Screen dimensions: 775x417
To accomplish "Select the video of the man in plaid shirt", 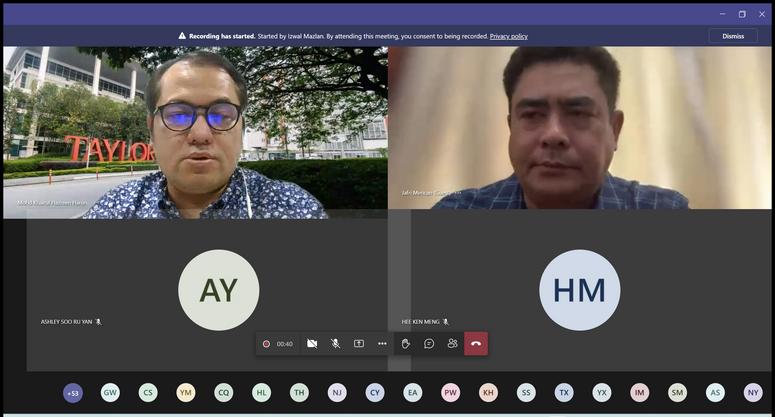I will (580, 127).
